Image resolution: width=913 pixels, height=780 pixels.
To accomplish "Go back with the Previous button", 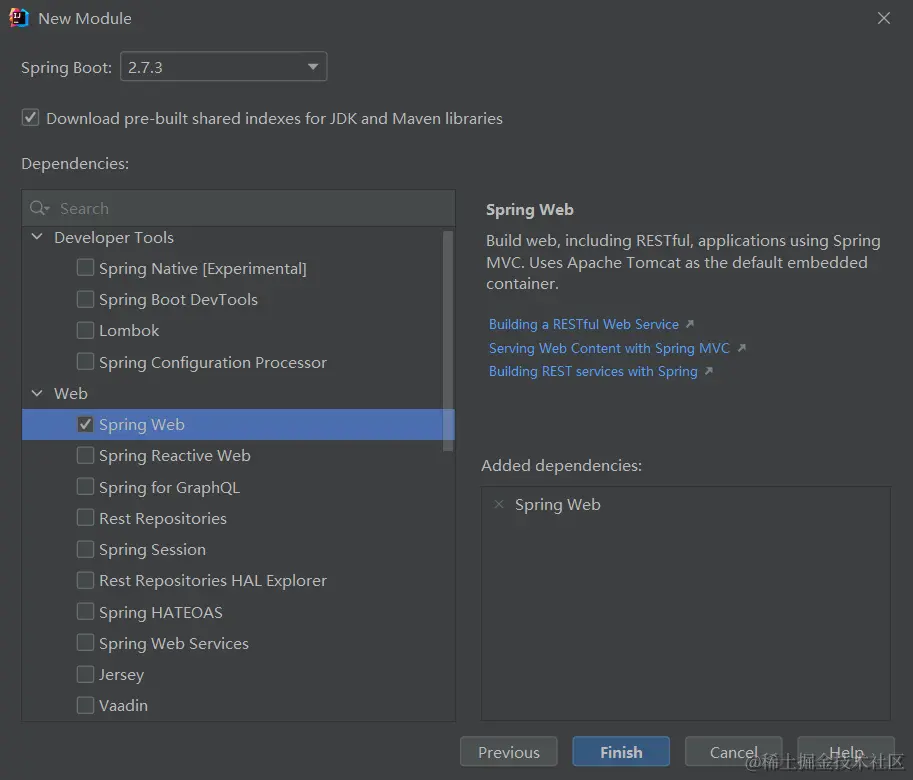I will pos(509,752).
